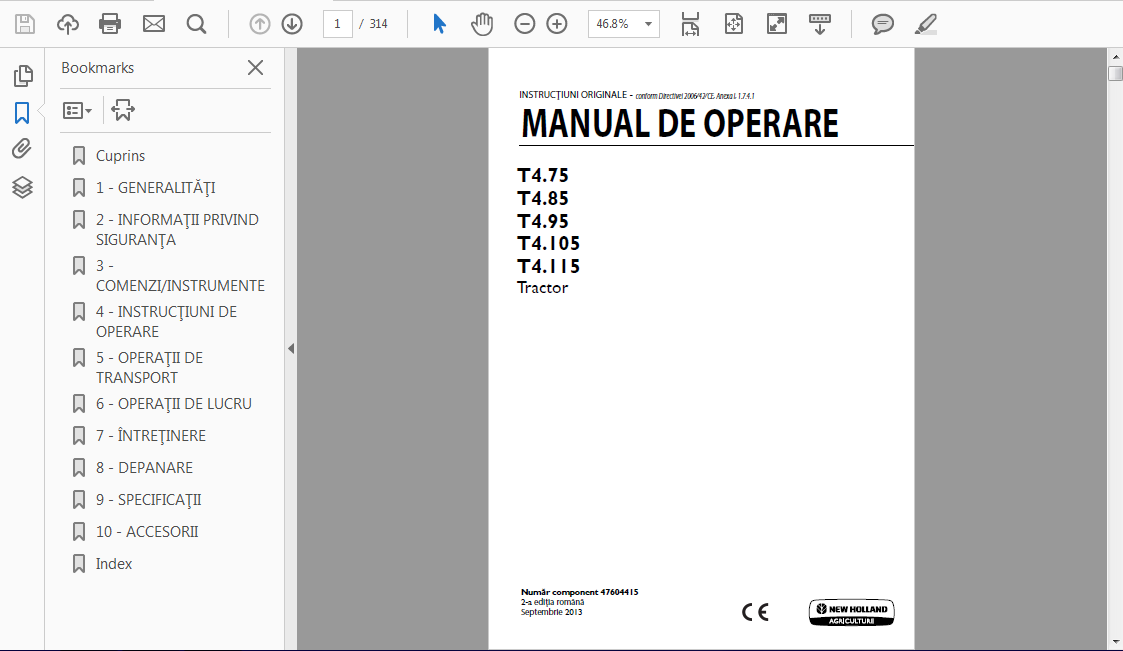
Task: Click the T4.105 model text
Action: 549,243
